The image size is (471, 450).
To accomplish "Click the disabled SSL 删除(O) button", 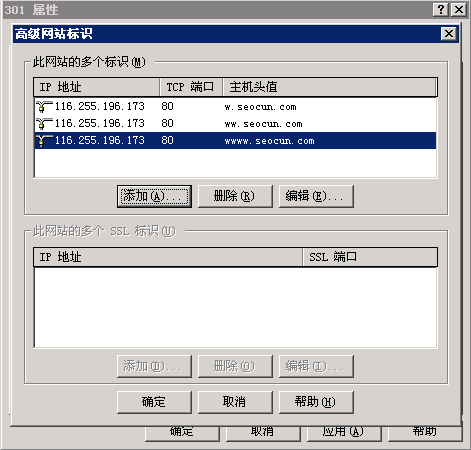I will 235,366.
